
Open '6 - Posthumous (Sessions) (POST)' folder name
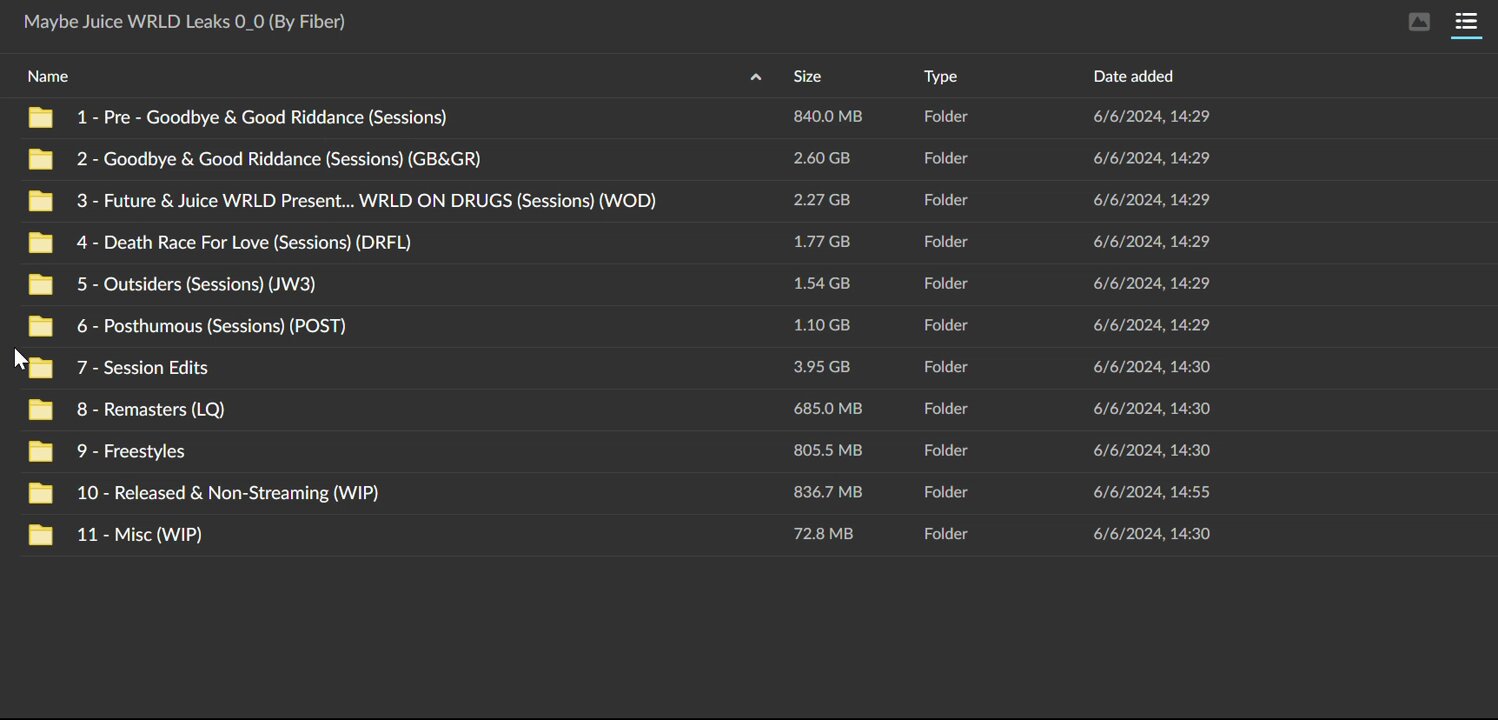[211, 326]
